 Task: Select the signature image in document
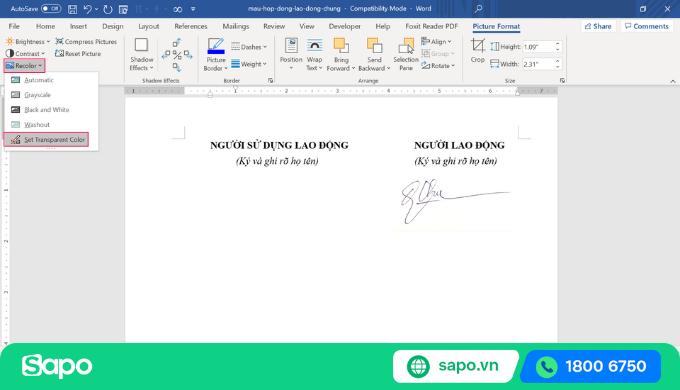coord(453,203)
